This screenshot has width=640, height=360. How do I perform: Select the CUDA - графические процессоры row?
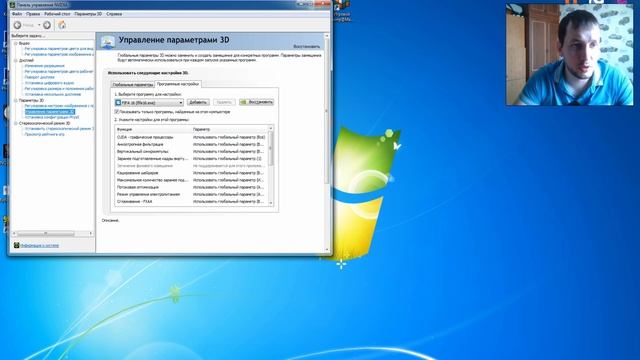[x=191, y=137]
